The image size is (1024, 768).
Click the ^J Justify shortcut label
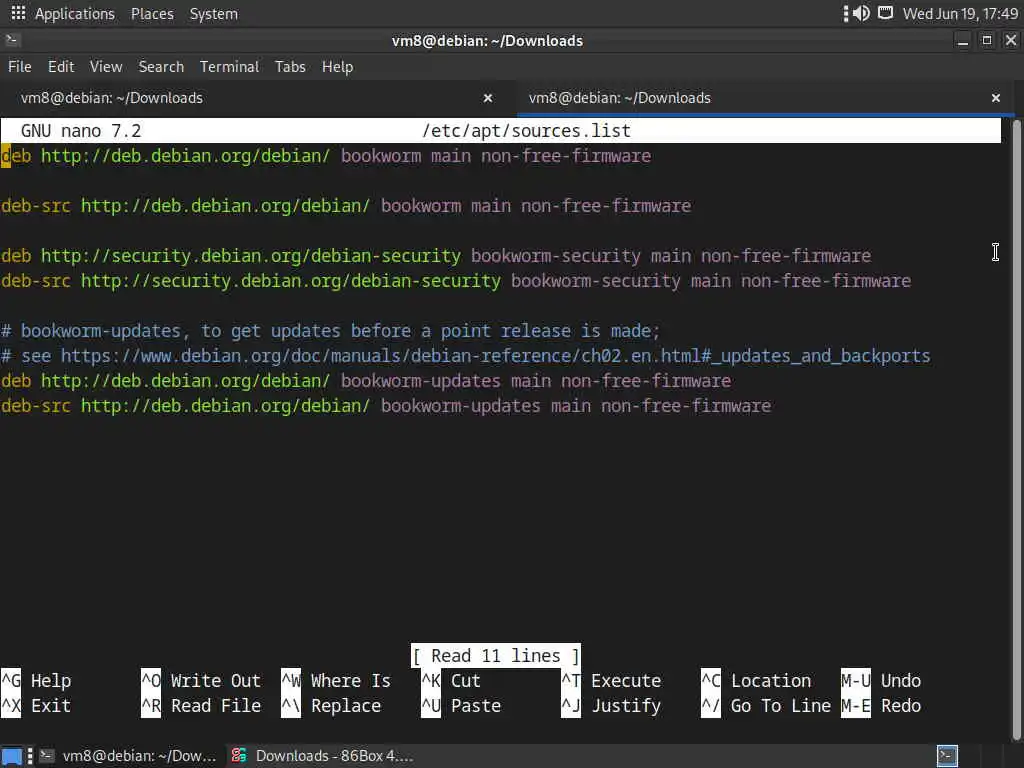[x=611, y=706]
